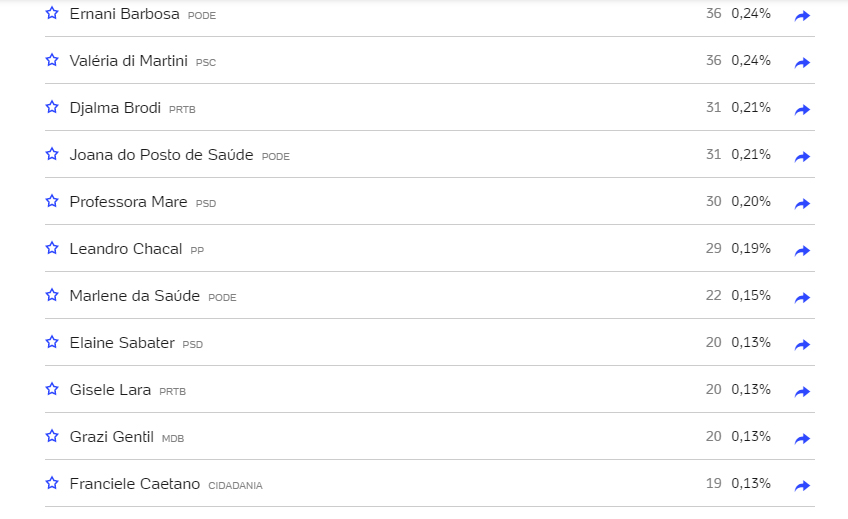
Task: Share Elaine Sabater's result
Action: pyautogui.click(x=802, y=345)
